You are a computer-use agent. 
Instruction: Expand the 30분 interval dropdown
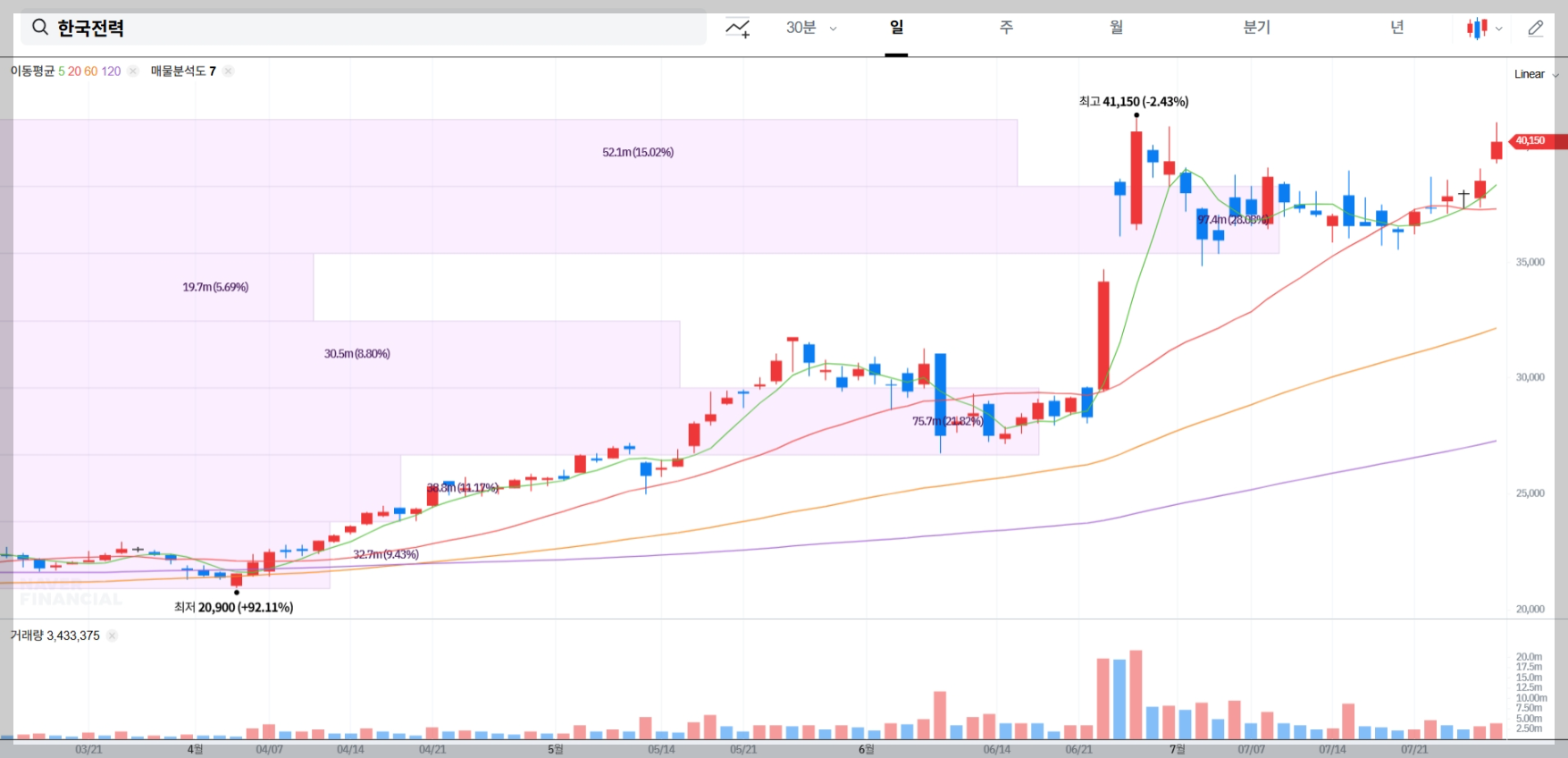[x=811, y=28]
